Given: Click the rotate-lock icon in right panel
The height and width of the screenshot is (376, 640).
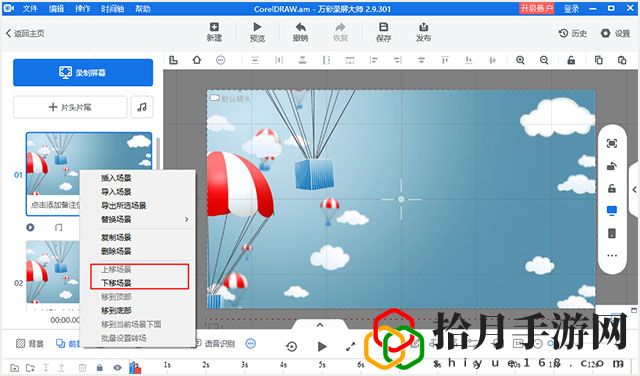Looking at the screenshot, I should click(x=611, y=166).
